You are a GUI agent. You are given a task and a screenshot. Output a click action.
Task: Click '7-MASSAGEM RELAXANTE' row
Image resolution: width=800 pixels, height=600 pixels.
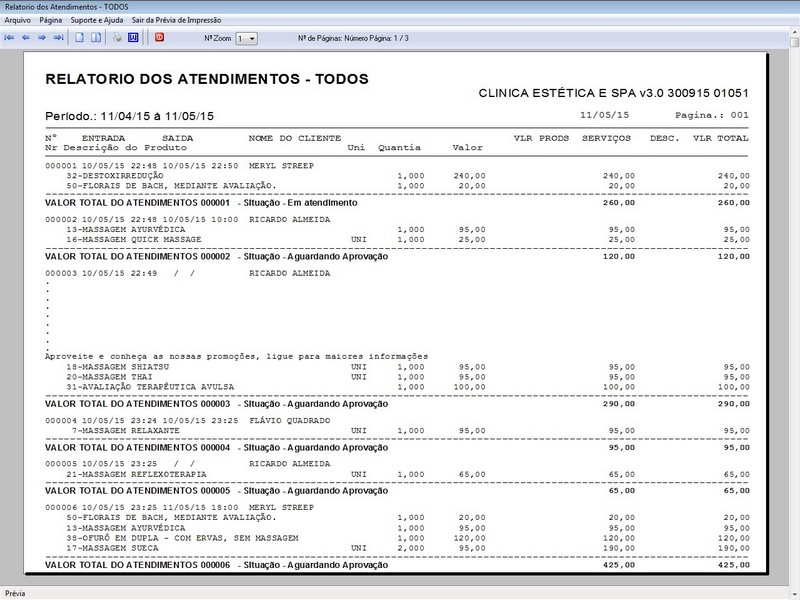click(397, 431)
